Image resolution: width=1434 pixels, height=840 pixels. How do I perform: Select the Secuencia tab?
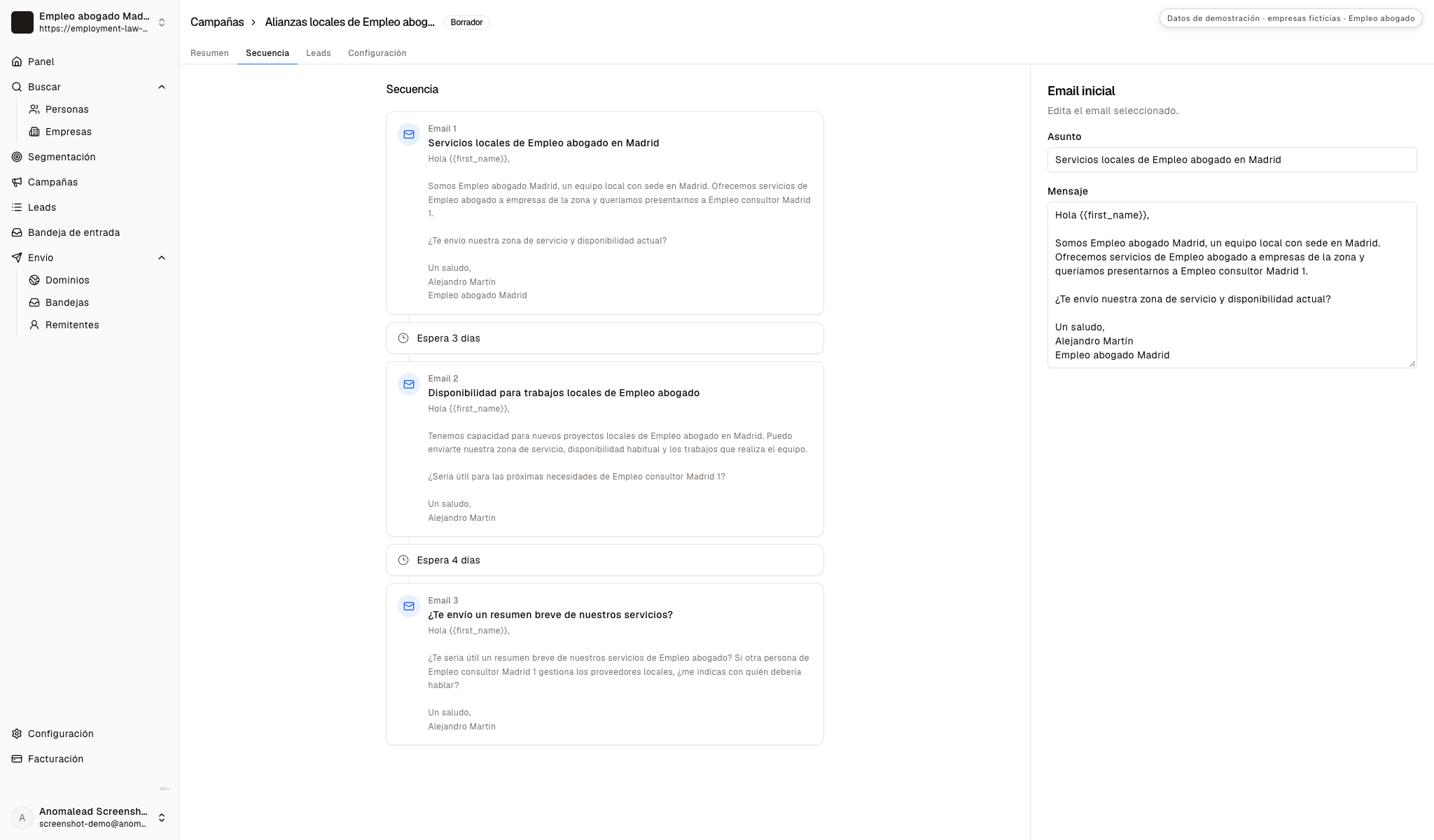pyautogui.click(x=267, y=53)
